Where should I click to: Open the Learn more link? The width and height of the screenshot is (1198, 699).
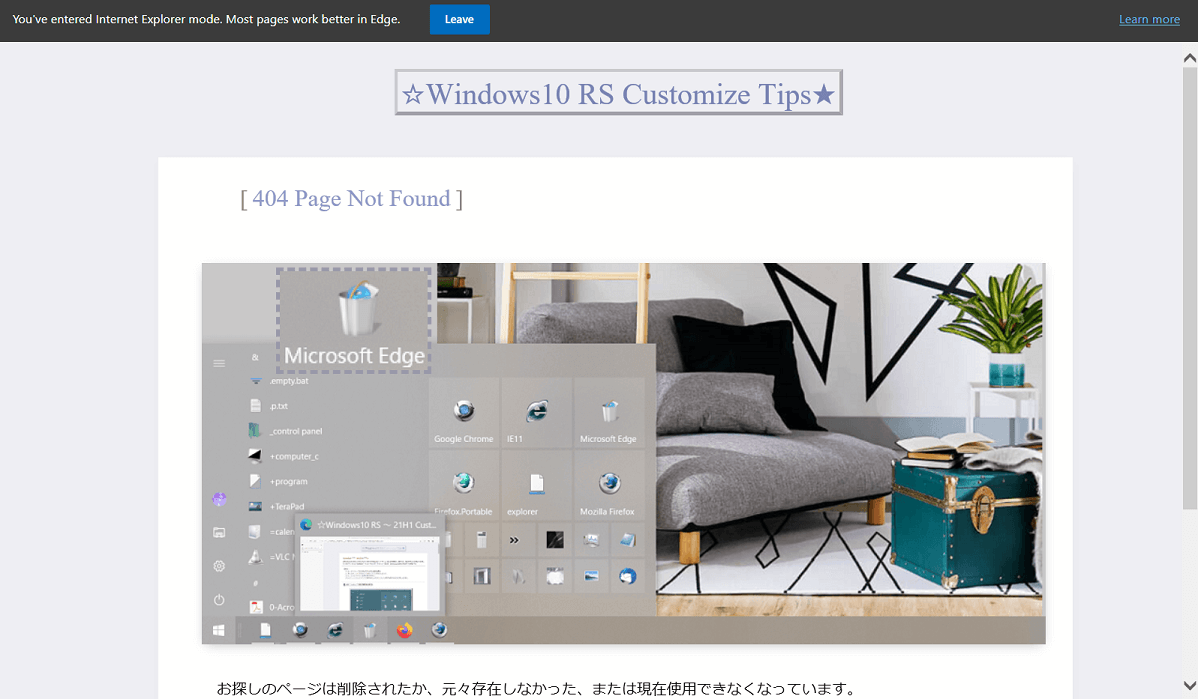point(1149,19)
